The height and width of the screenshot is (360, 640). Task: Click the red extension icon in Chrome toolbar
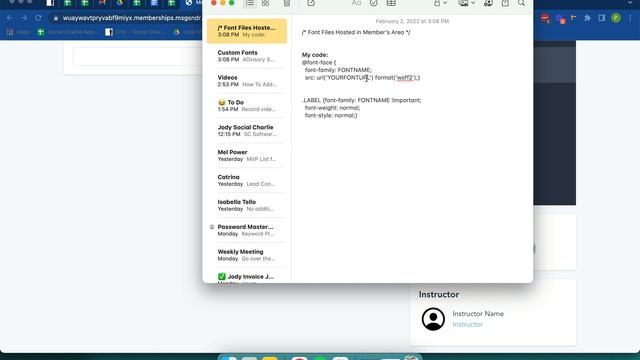click(545, 18)
